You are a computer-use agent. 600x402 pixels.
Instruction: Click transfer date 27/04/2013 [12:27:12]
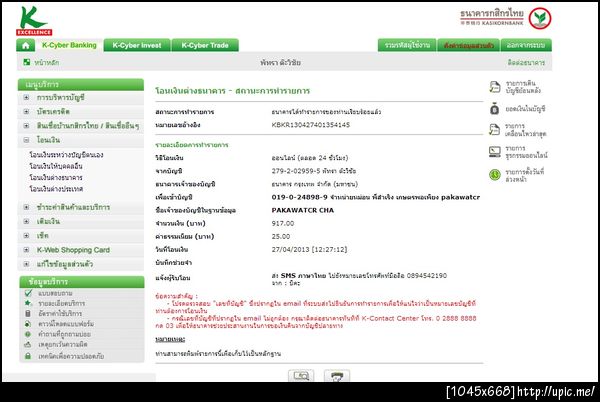309,249
